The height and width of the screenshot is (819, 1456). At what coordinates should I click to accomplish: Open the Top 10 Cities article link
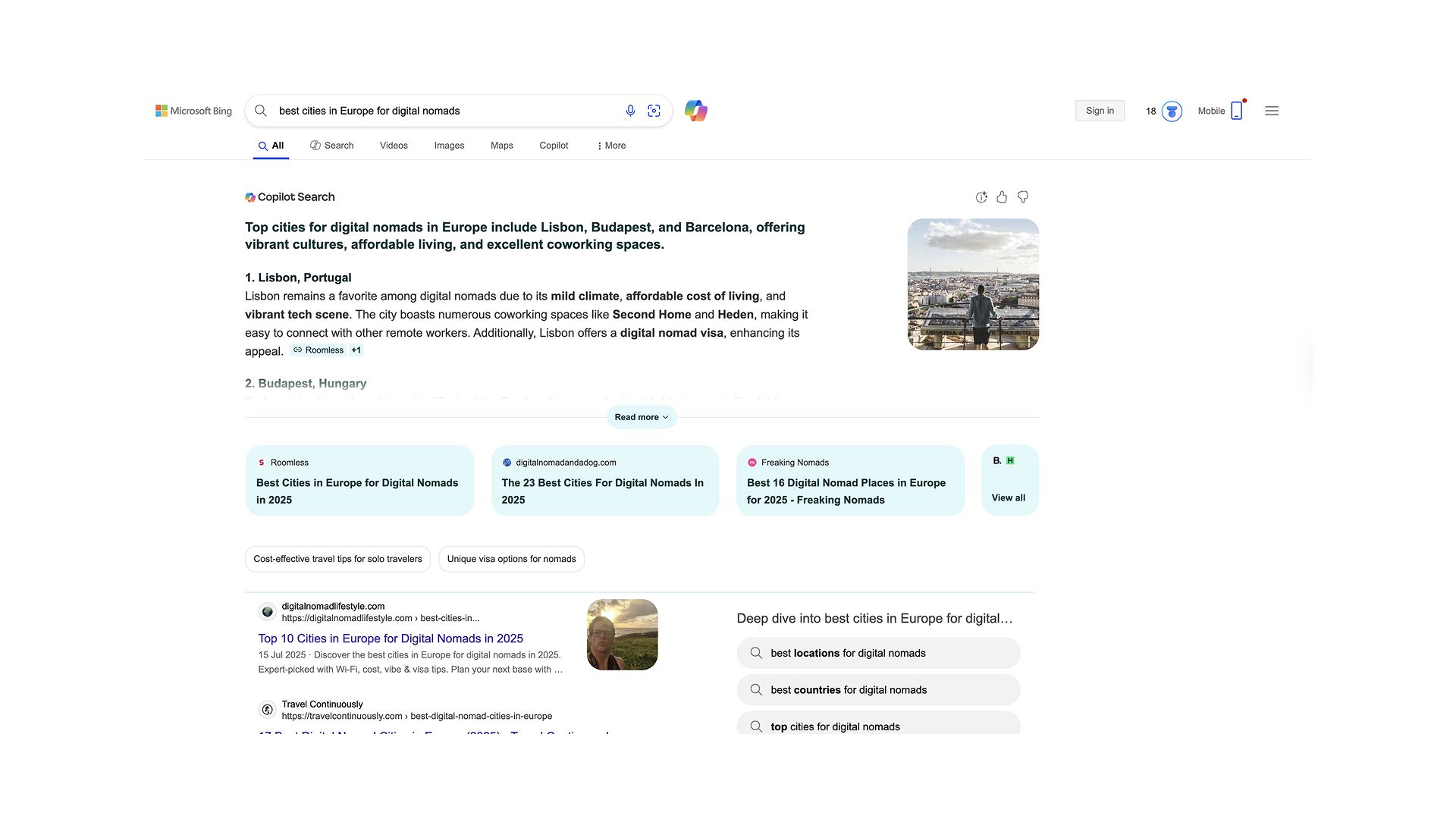coord(390,638)
